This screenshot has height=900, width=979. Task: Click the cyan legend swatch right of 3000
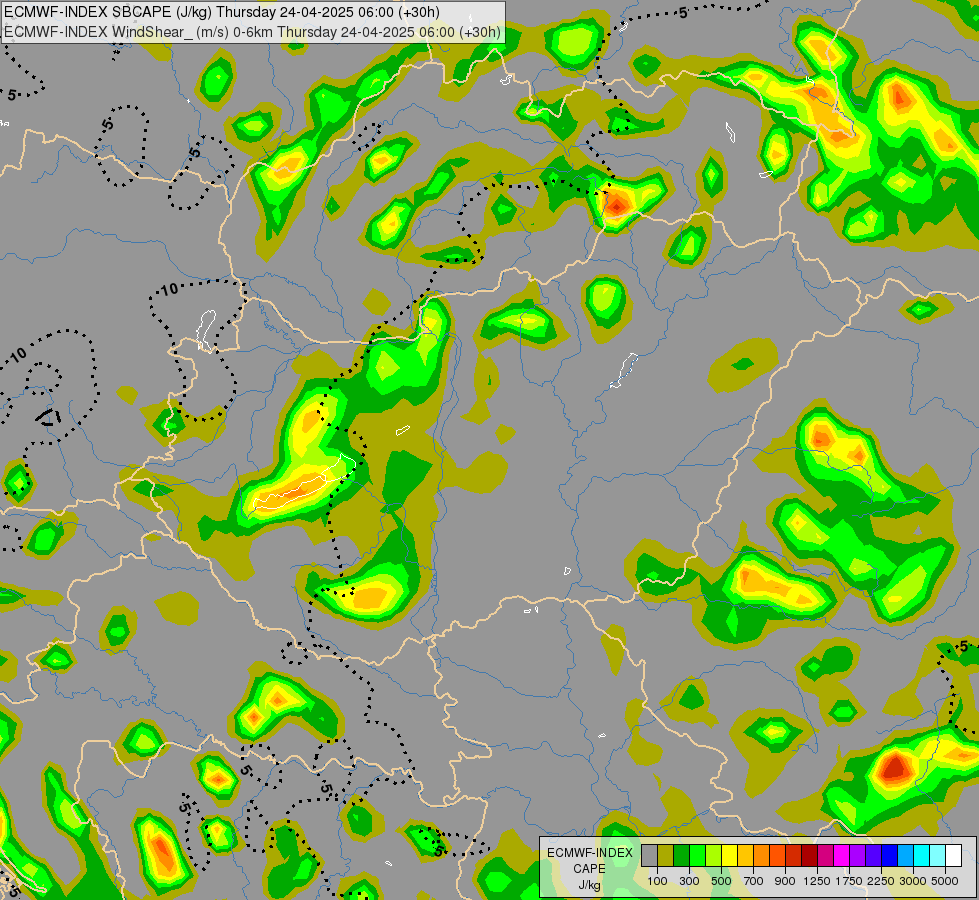(922, 855)
